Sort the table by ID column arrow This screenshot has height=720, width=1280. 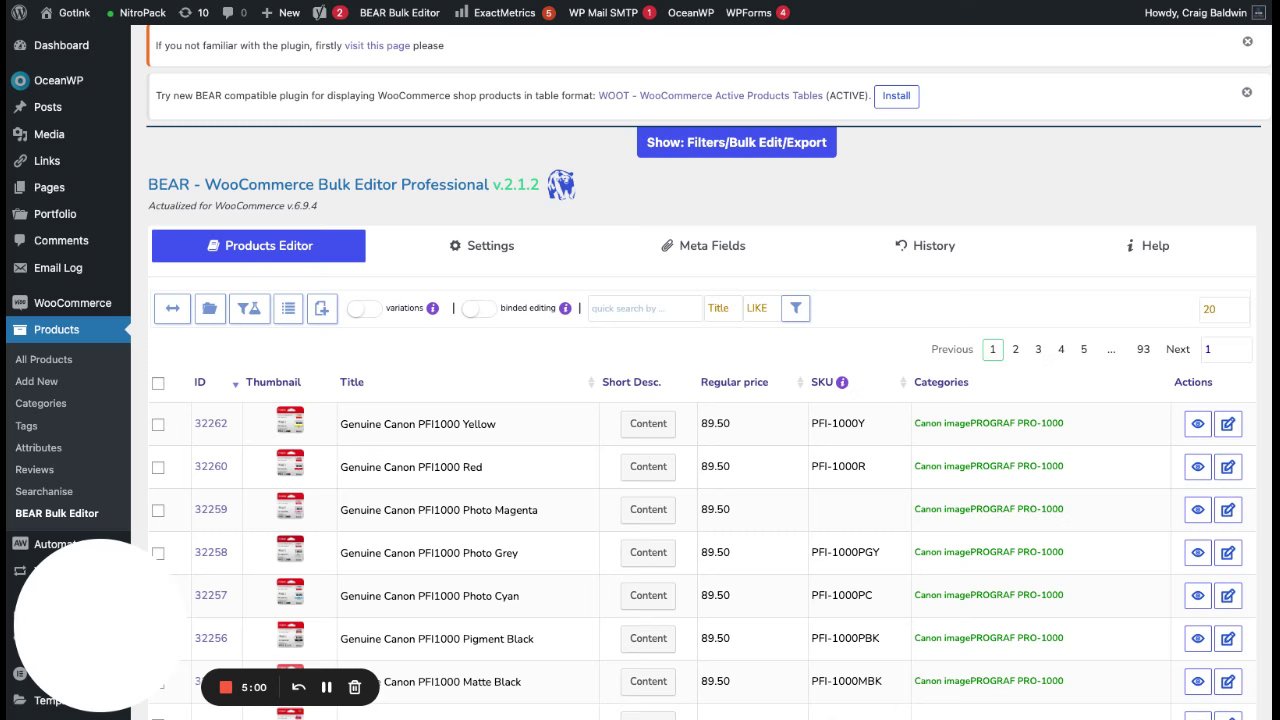pyautogui.click(x=236, y=384)
